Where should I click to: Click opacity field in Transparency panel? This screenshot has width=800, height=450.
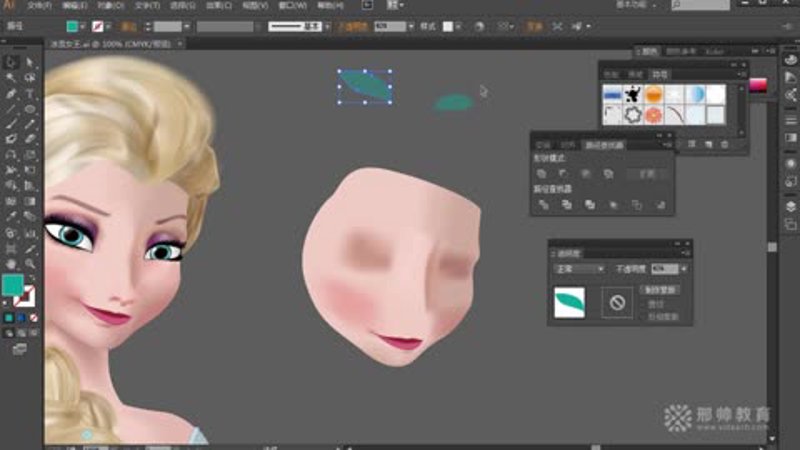click(x=665, y=269)
